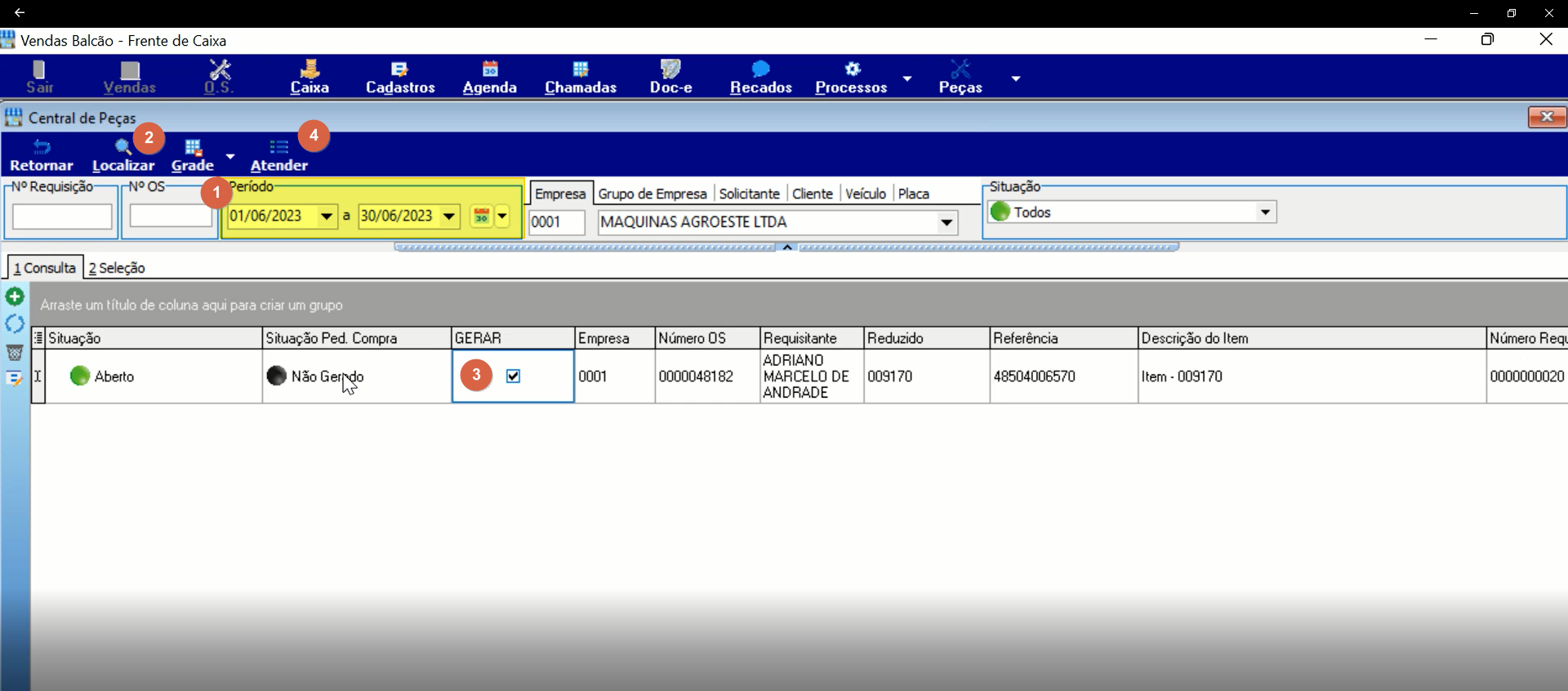This screenshot has width=1568, height=691.
Task: Click Descrição do Item column header
Action: 1312,338
